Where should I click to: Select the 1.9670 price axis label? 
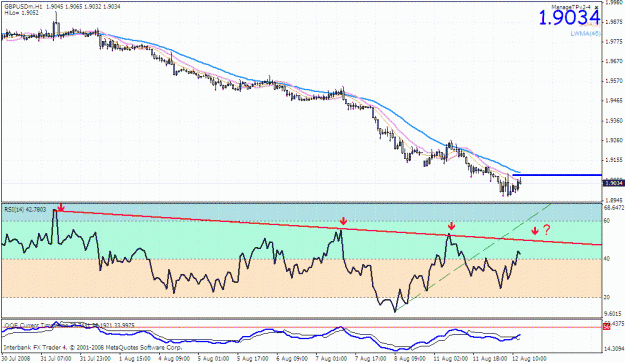coord(614,61)
